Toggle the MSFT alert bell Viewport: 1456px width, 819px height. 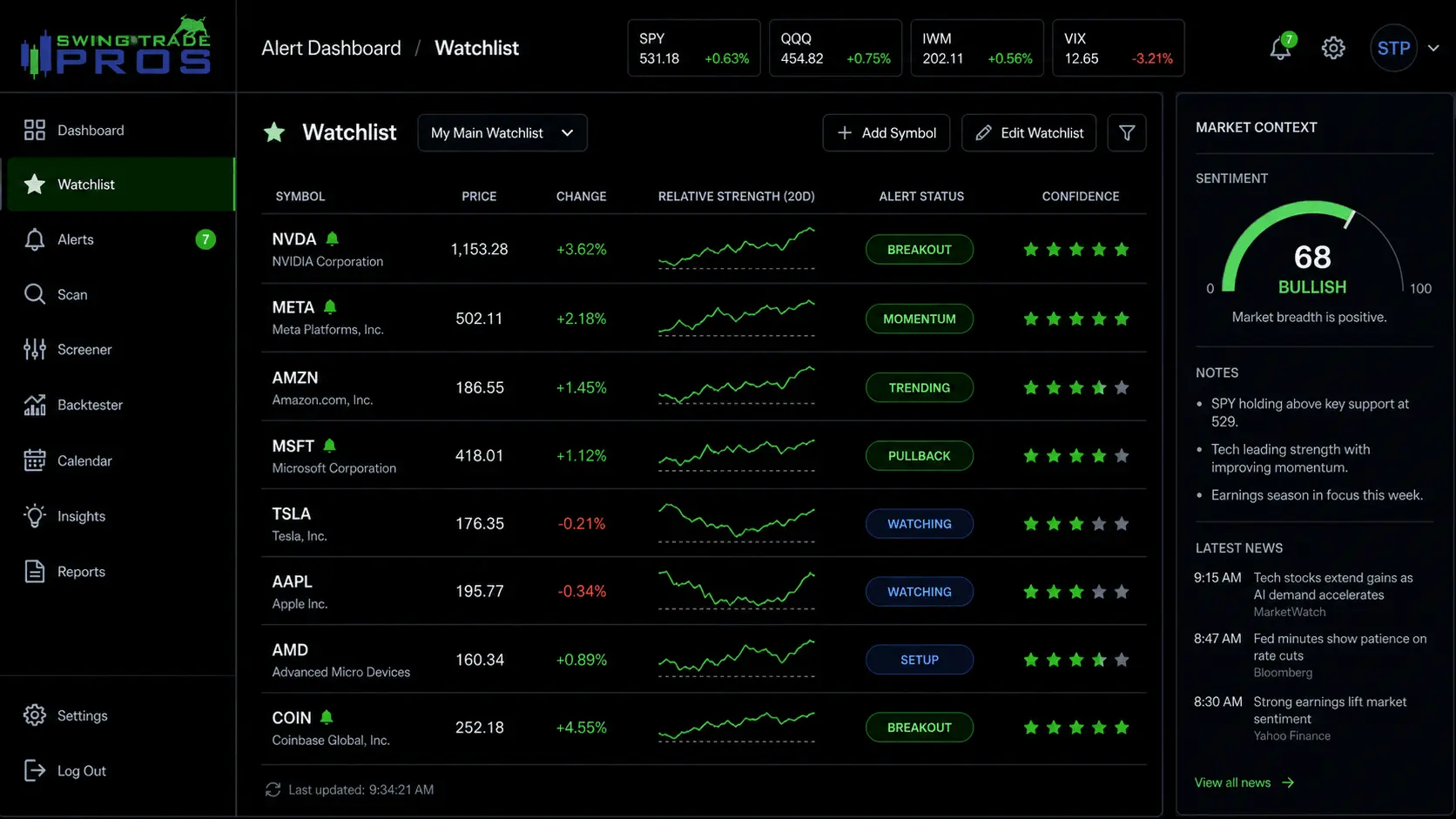[x=329, y=446]
